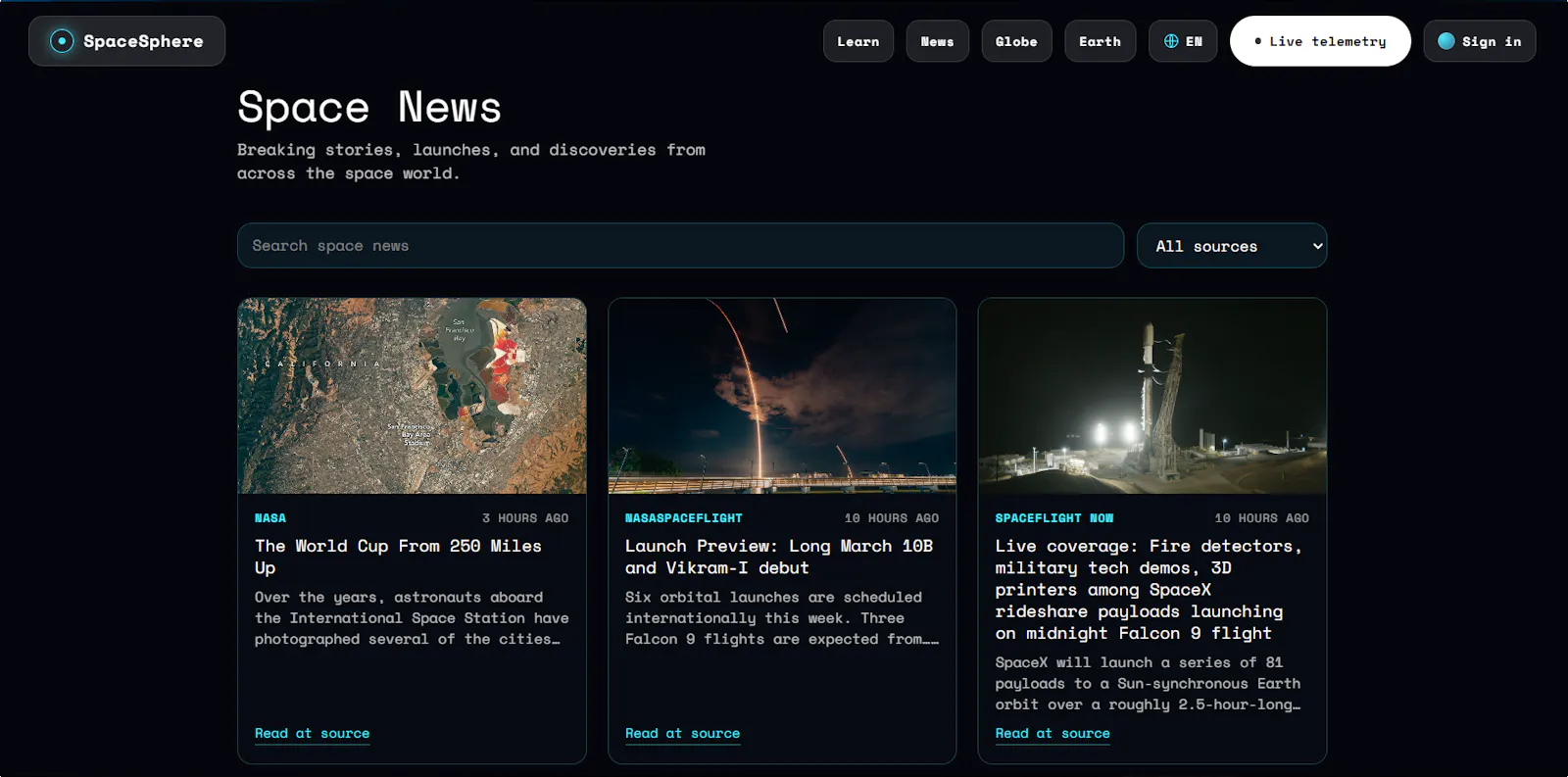Focus the Search space news field

coord(680,246)
